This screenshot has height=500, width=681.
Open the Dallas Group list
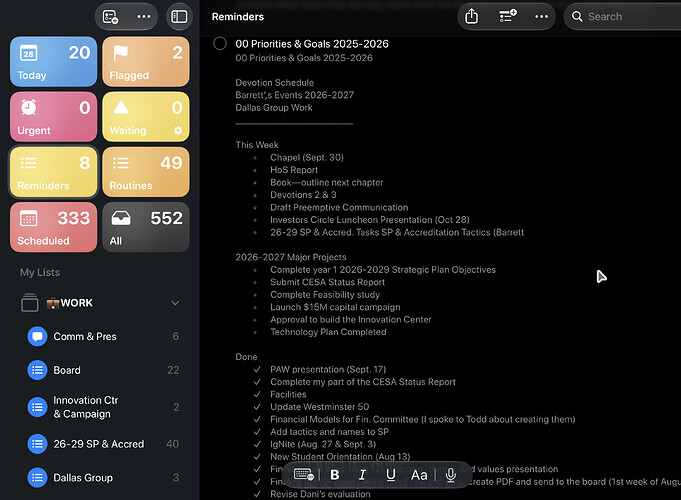pyautogui.click(x=103, y=478)
